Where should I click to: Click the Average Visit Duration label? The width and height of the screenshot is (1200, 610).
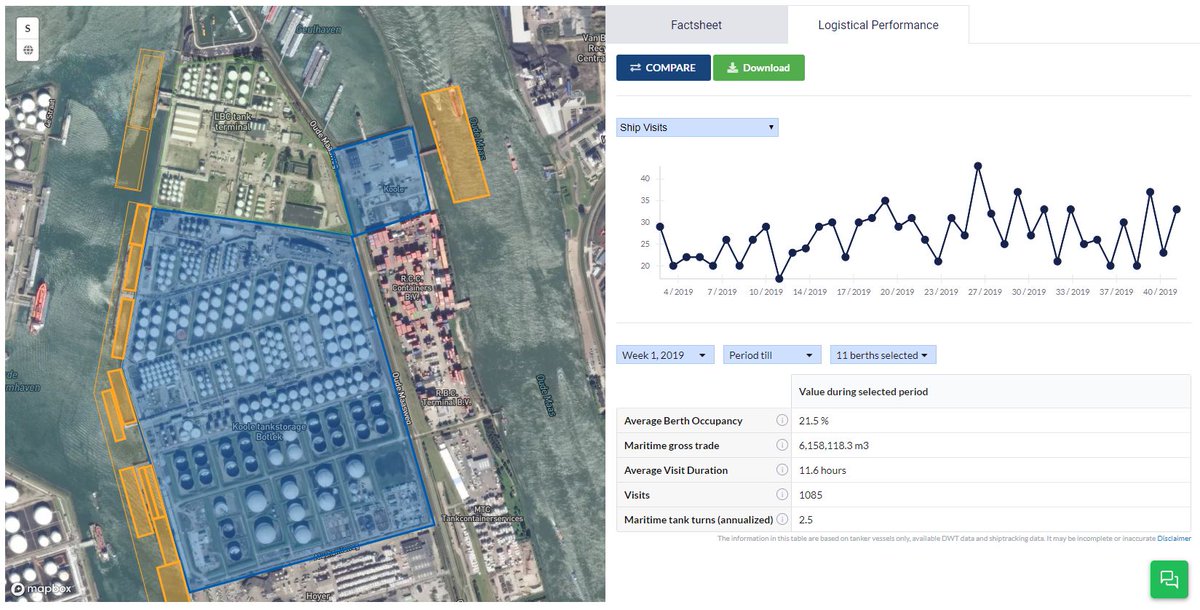pos(676,470)
